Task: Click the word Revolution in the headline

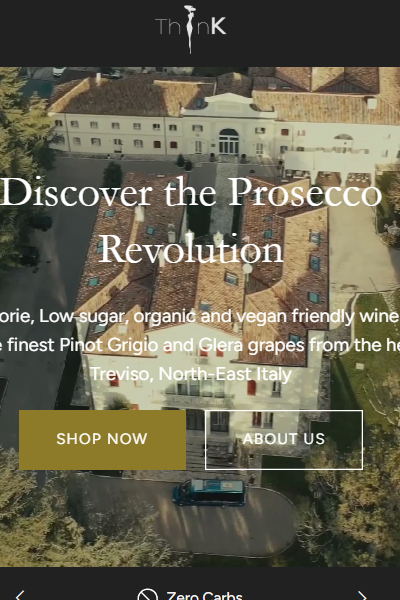Action: coord(191,250)
